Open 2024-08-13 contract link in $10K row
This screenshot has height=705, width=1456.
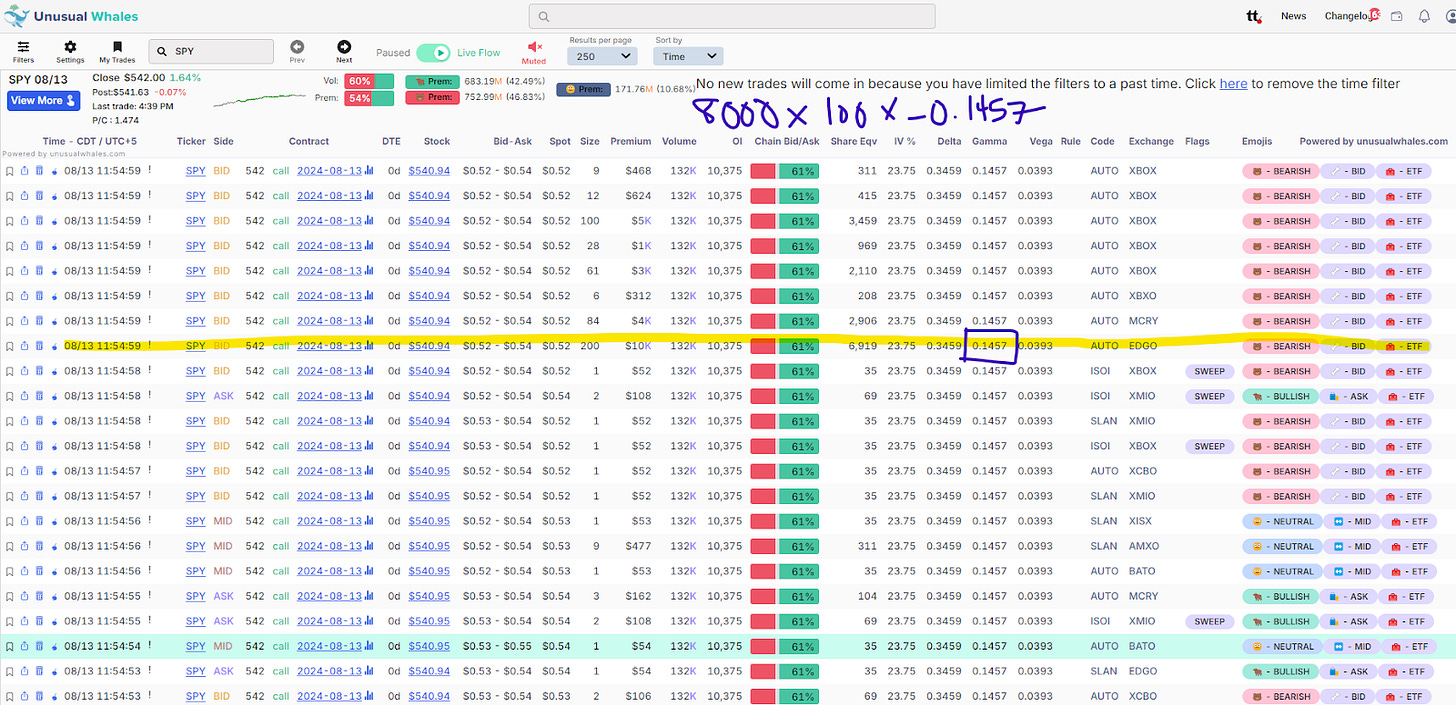point(329,346)
